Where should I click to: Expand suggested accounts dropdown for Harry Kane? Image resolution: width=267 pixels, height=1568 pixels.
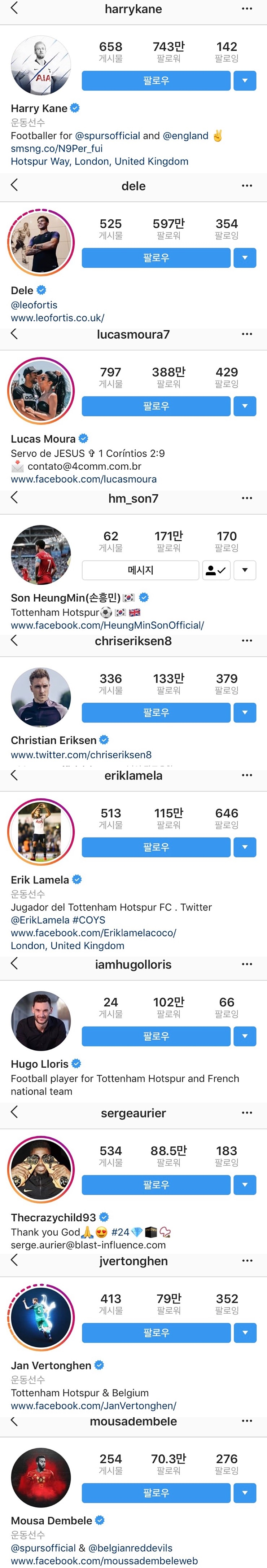point(245,80)
